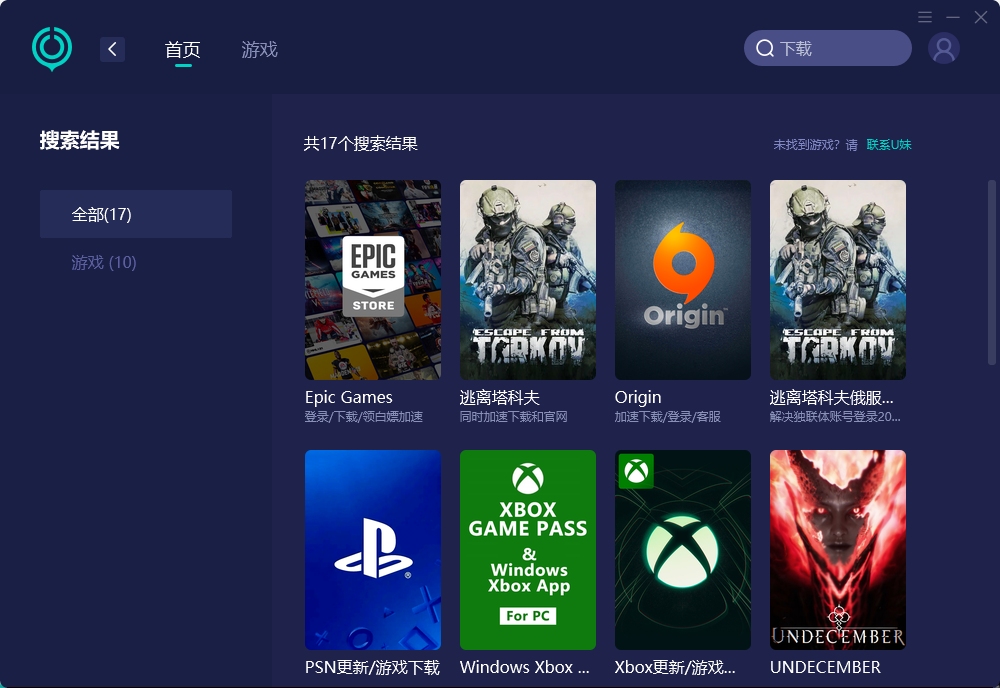The width and height of the screenshot is (1000, 688).
Task: Click the 联系U妹 link
Action: (x=889, y=145)
